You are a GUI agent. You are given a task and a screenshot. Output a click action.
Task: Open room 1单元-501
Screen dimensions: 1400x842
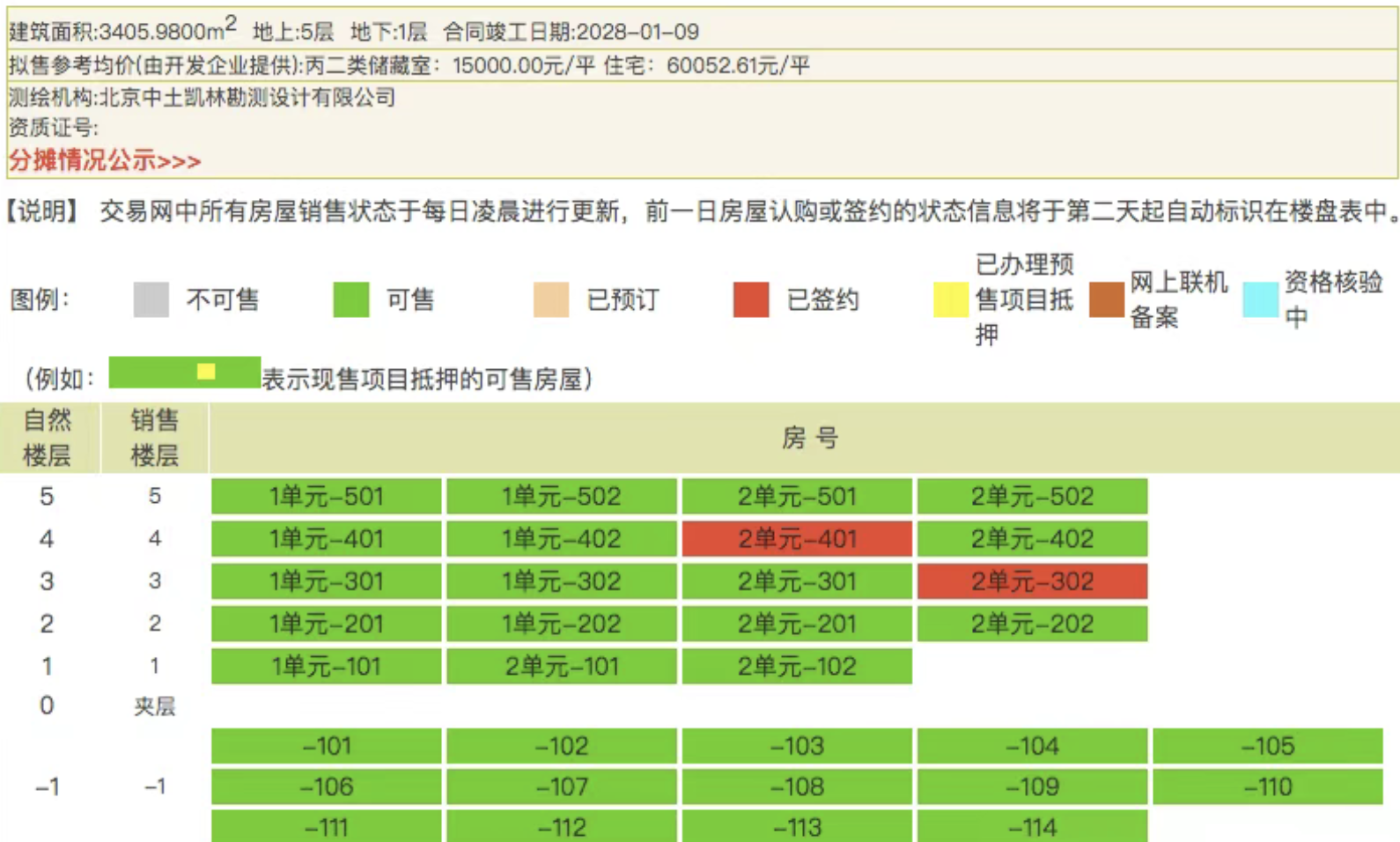[x=326, y=497]
